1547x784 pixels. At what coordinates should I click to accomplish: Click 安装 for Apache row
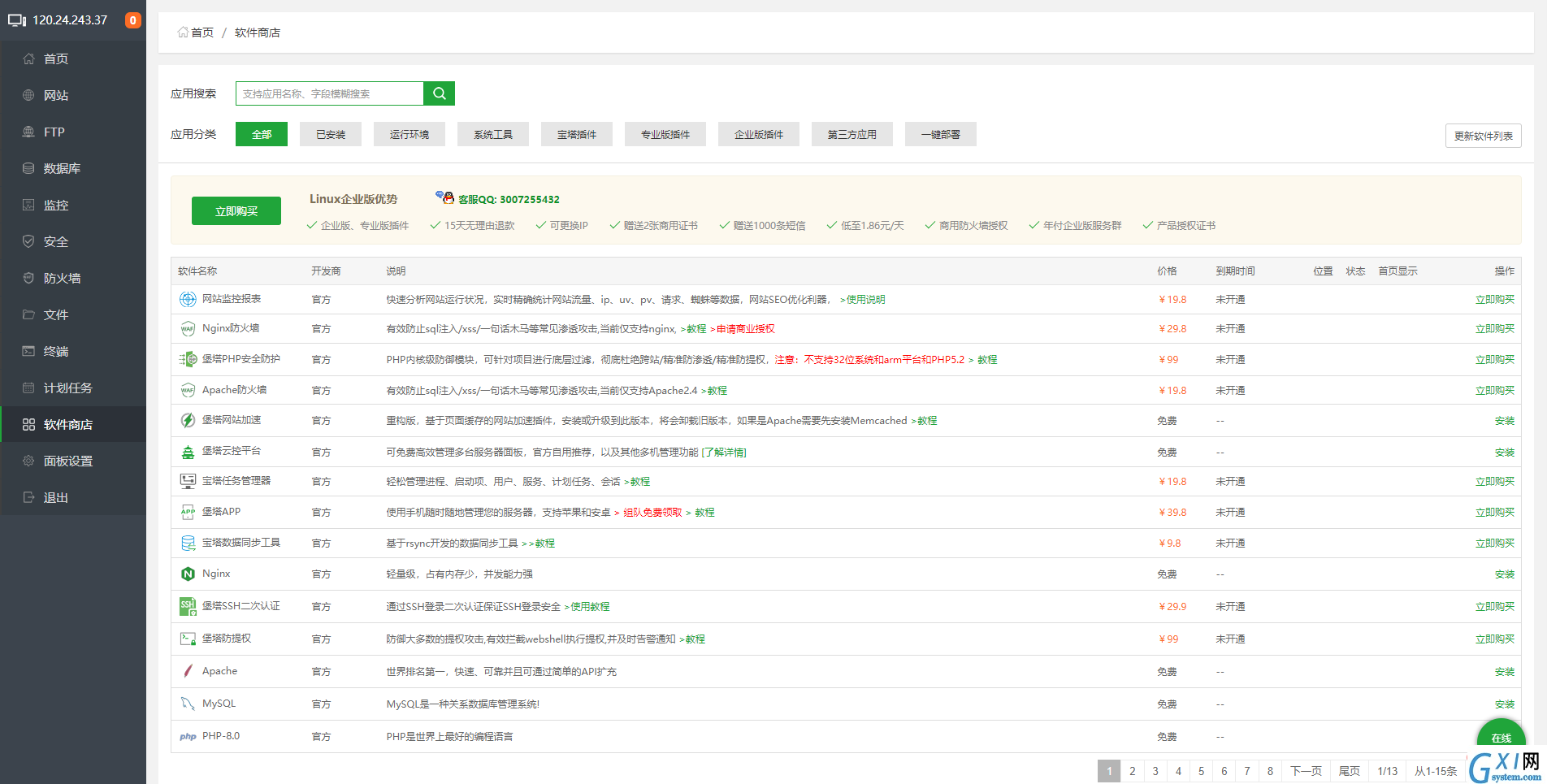1505,672
